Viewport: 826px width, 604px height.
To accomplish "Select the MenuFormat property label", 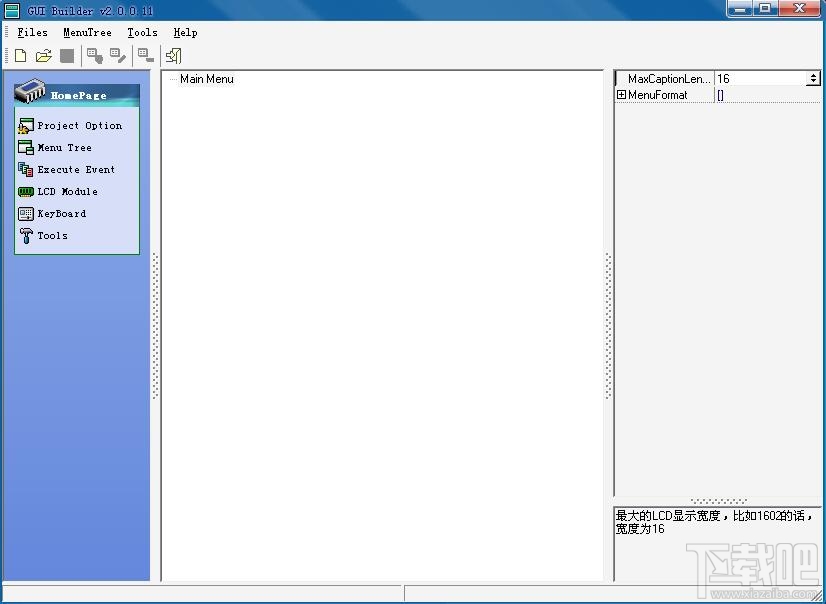I will tap(657, 95).
